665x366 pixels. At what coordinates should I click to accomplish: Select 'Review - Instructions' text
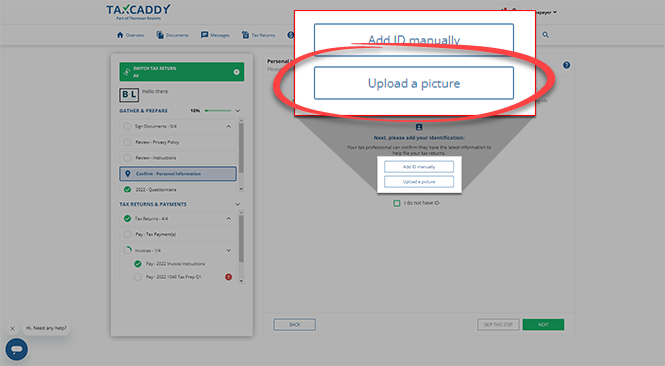point(155,158)
